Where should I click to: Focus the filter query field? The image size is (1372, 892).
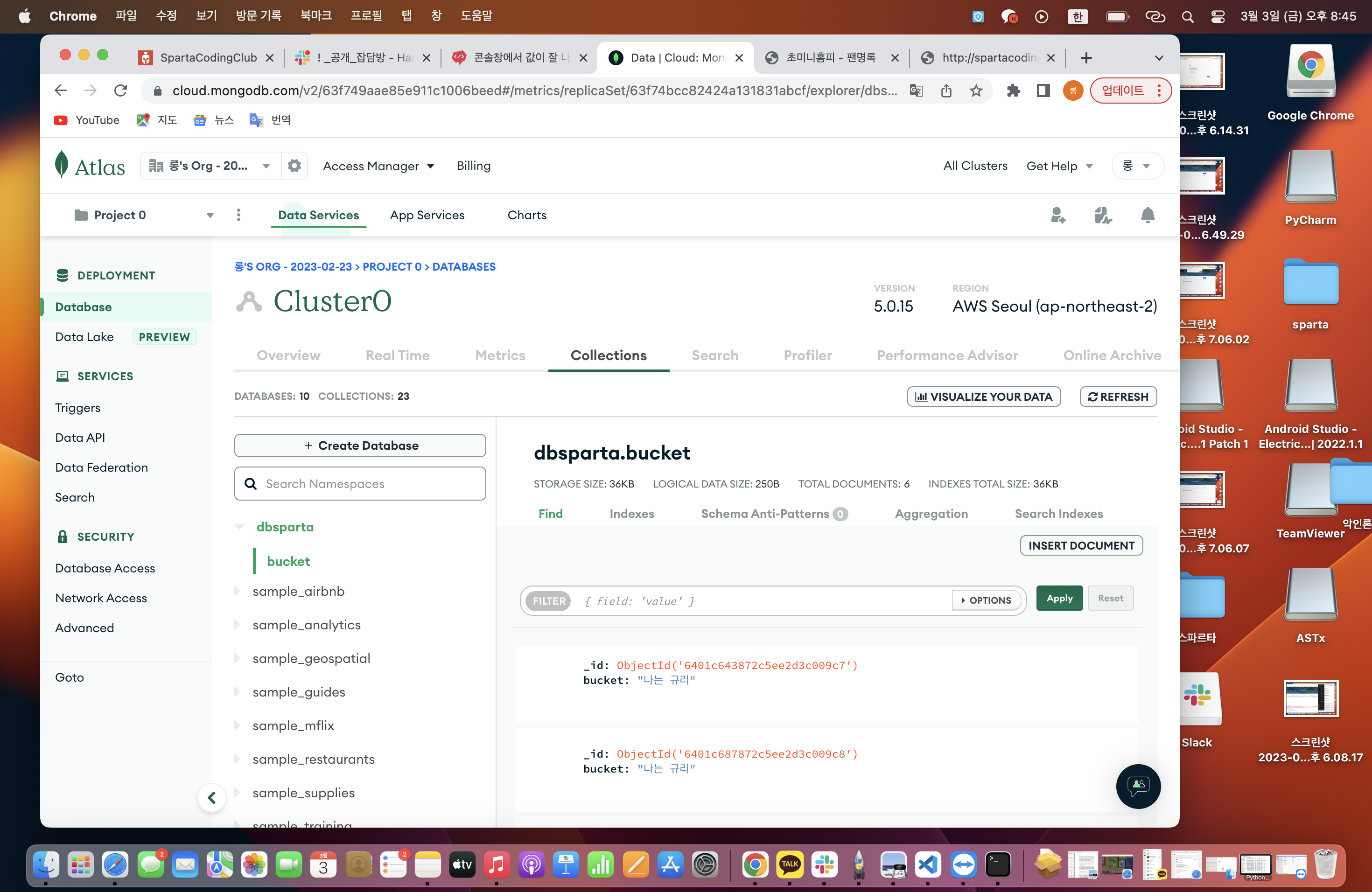[763, 600]
